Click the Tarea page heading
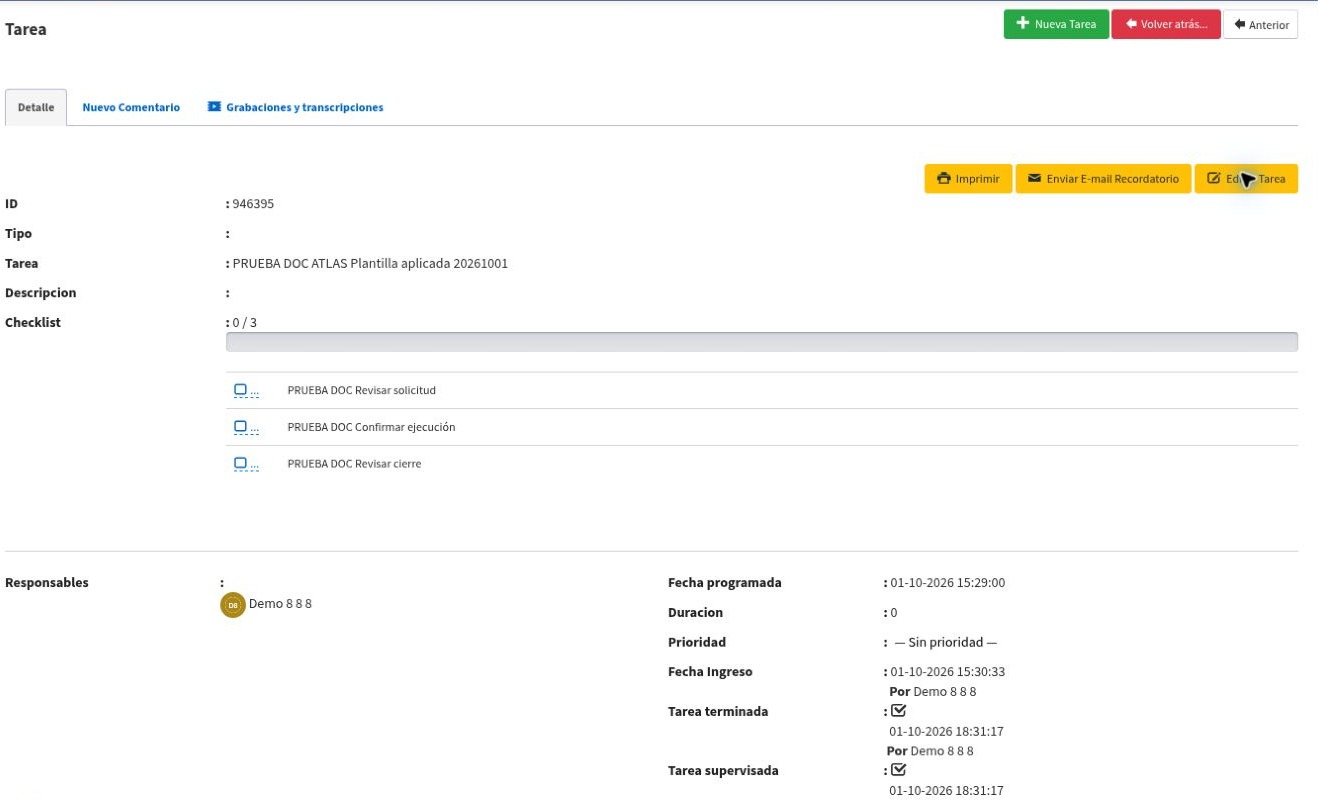This screenshot has width=1318, height=801. tap(26, 29)
